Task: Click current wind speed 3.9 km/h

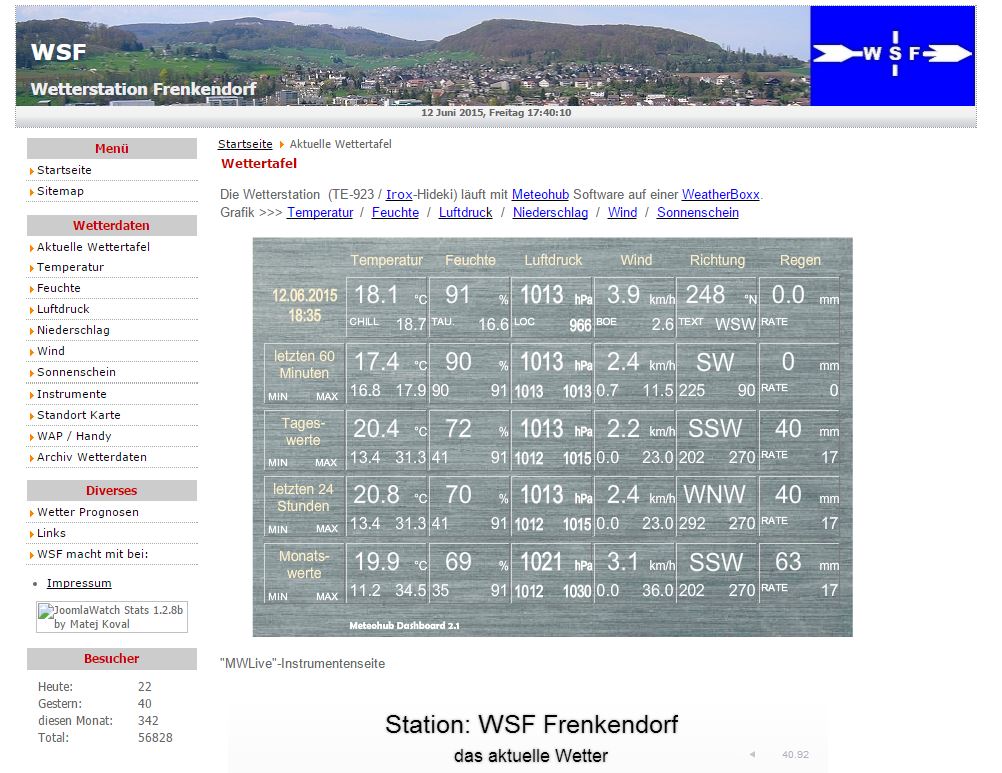Action: 640,295
